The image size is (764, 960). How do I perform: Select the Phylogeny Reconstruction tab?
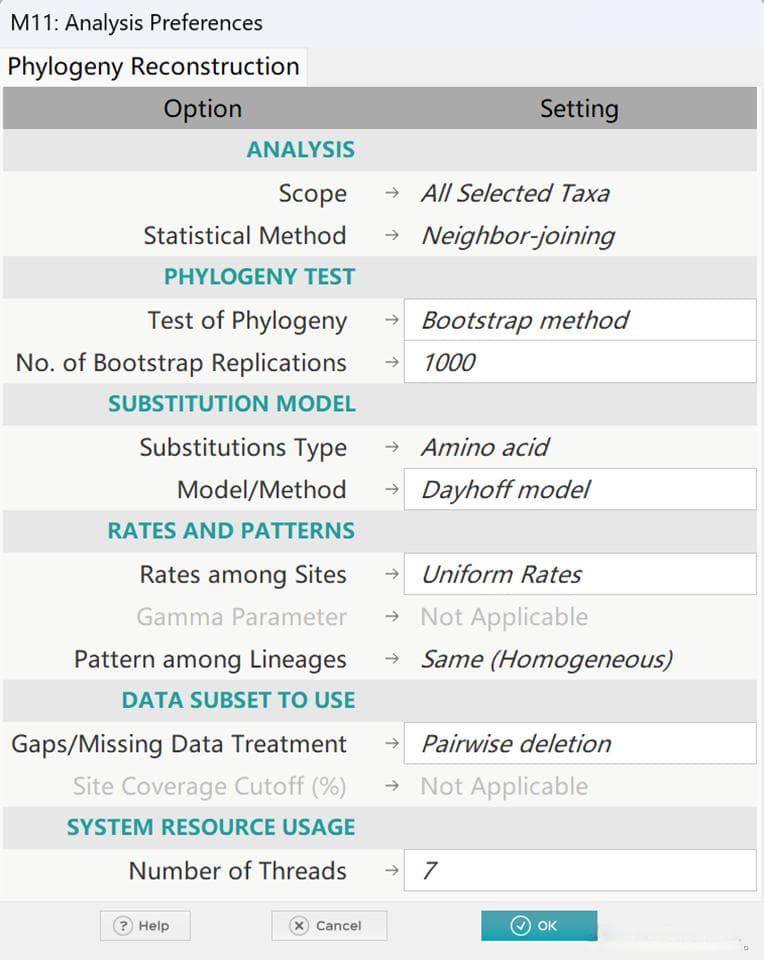pos(154,66)
